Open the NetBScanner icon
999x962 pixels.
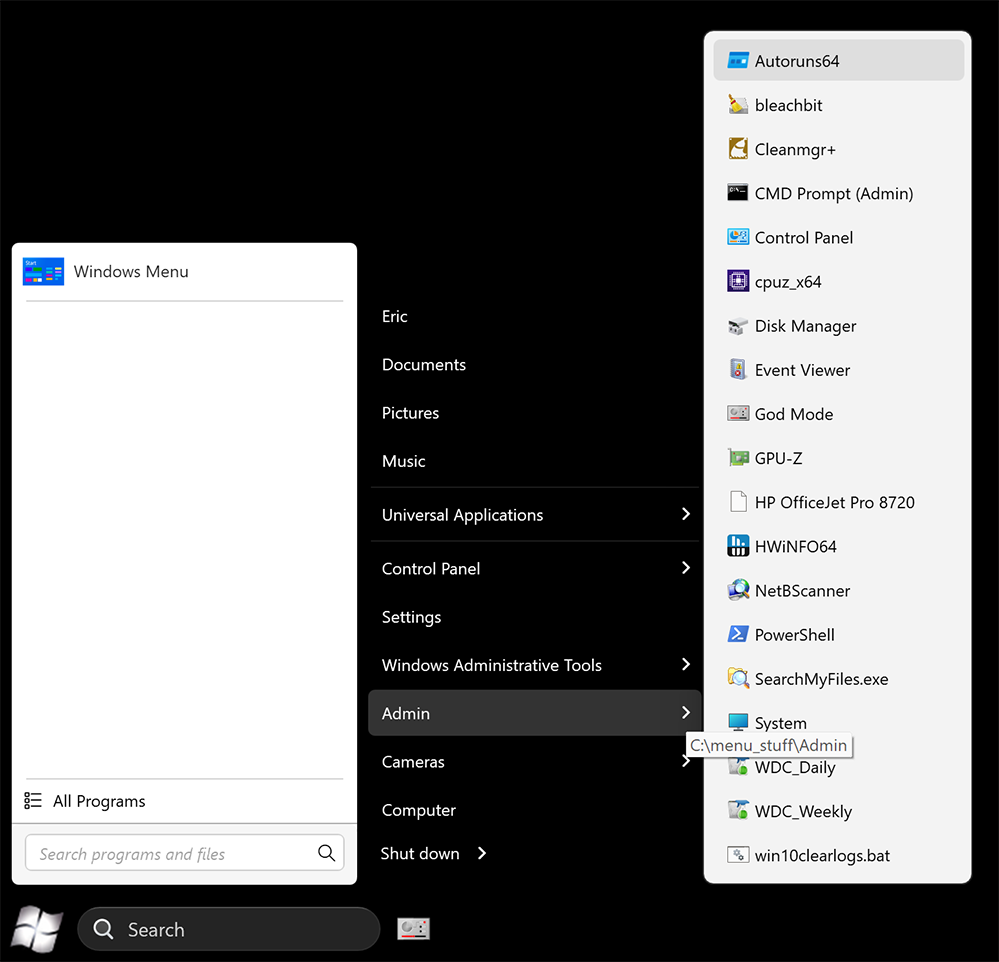(738, 590)
